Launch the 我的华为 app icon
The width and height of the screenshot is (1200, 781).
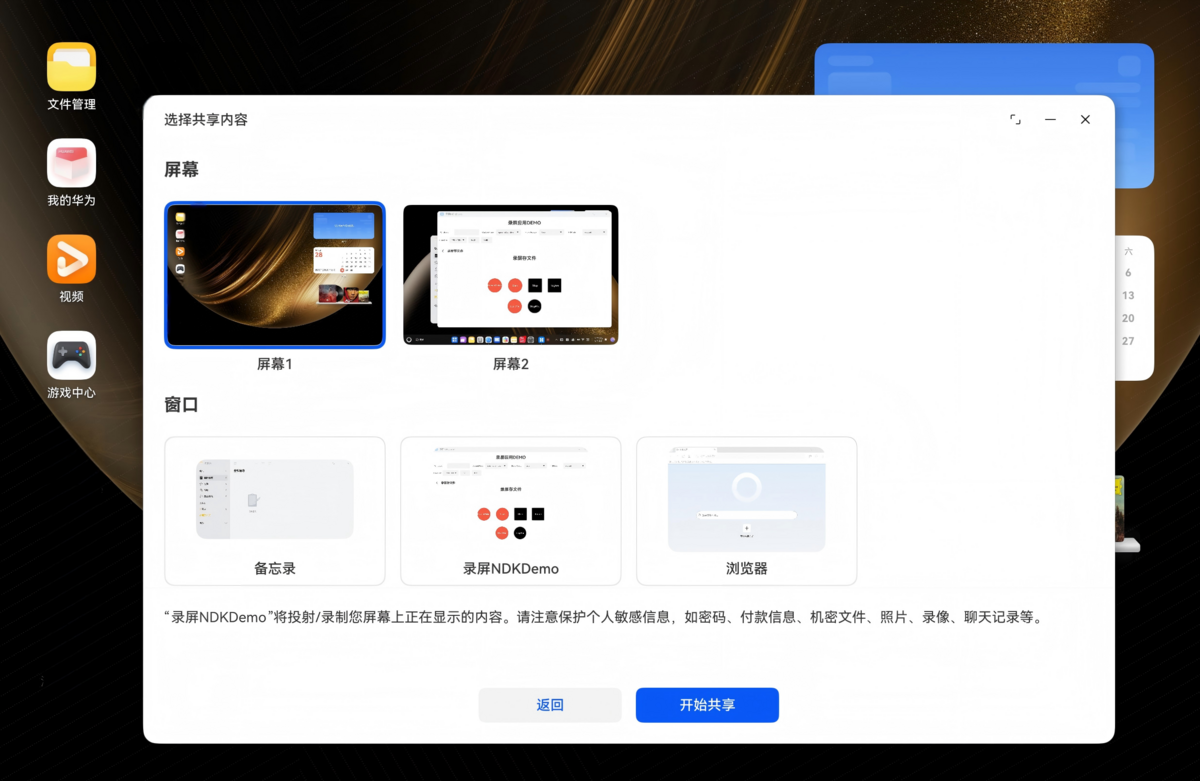click(71, 163)
